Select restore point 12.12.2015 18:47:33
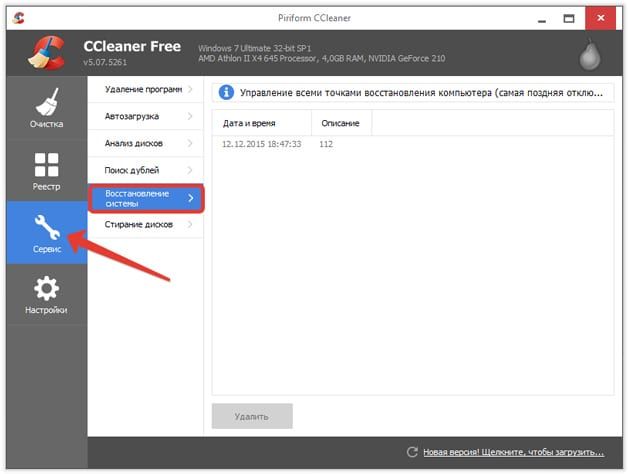This screenshot has height=474, width=628. 262,144
